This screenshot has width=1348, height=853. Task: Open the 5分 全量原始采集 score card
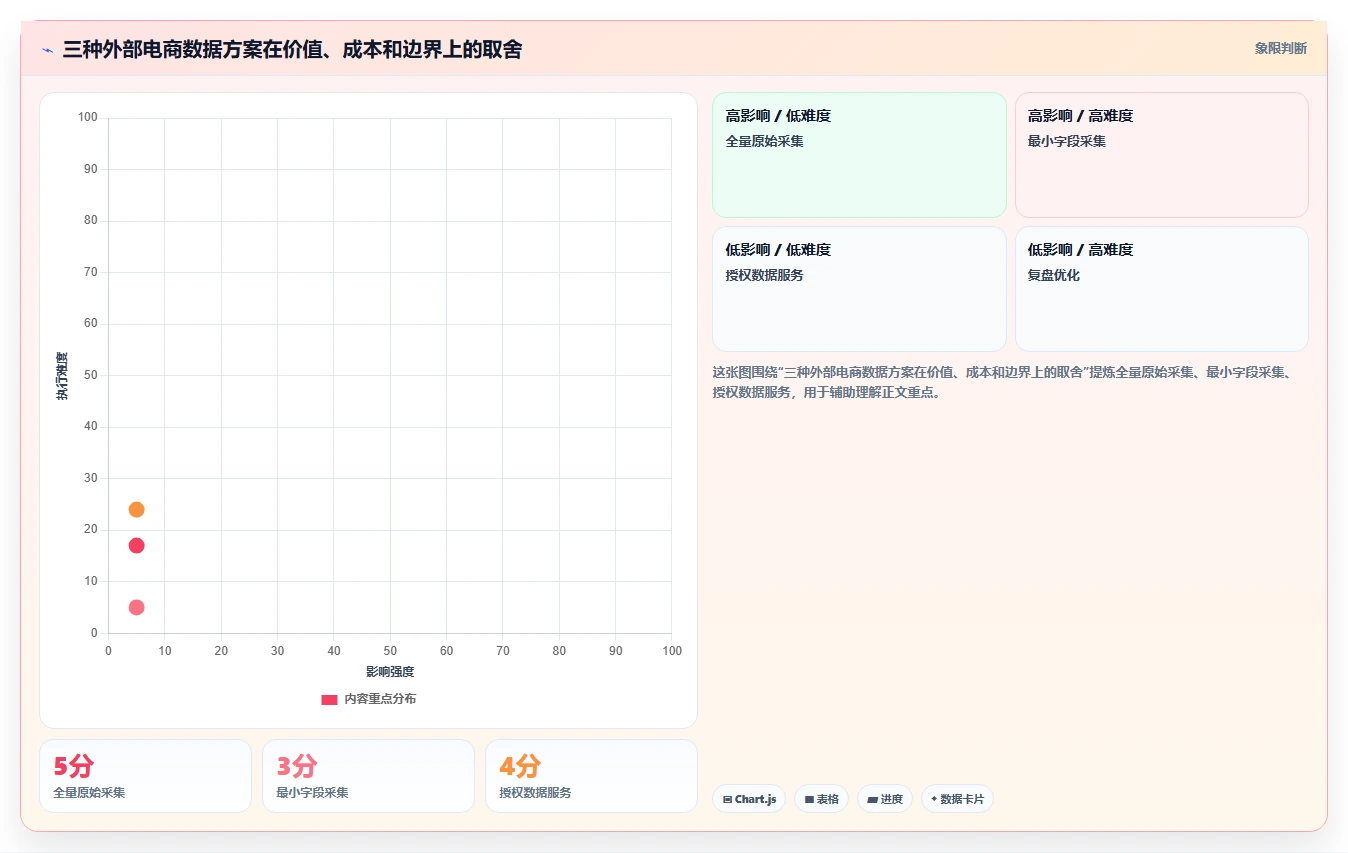click(x=145, y=776)
